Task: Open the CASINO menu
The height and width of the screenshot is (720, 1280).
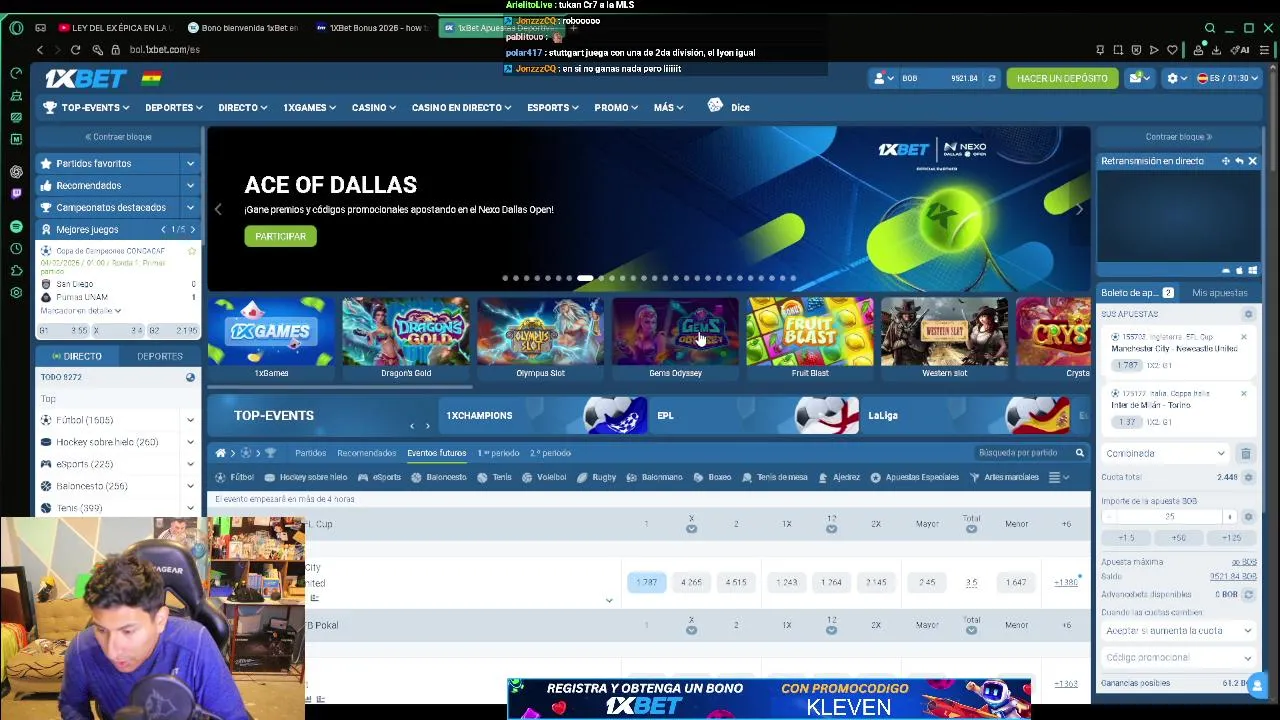Action: click(x=374, y=107)
